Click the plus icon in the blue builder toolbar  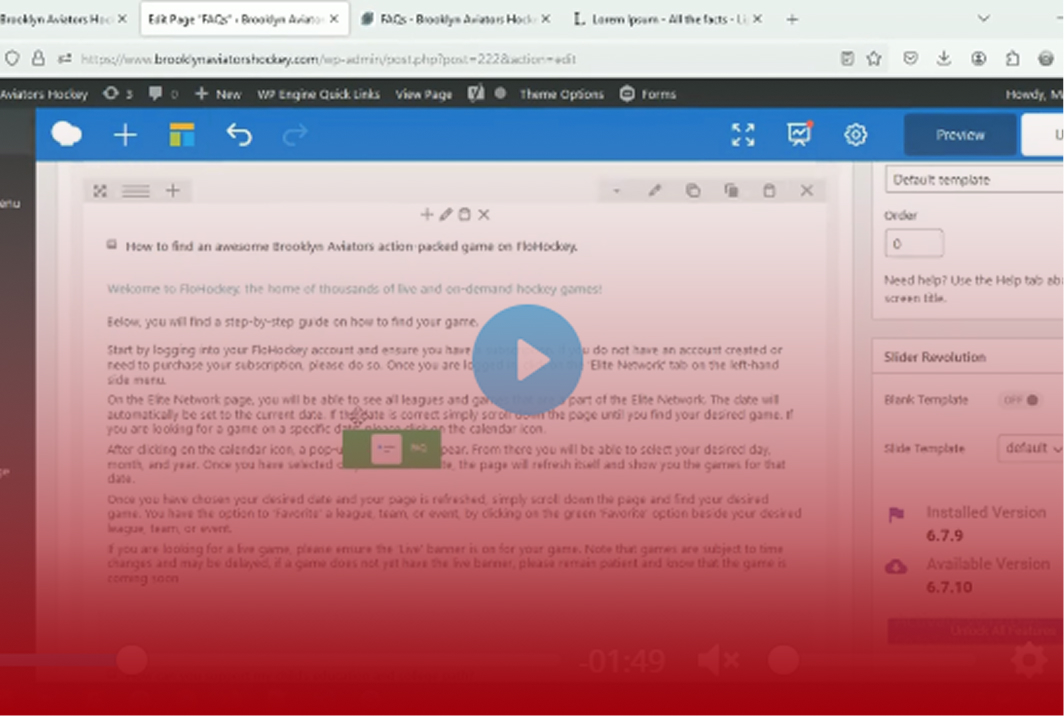125,134
